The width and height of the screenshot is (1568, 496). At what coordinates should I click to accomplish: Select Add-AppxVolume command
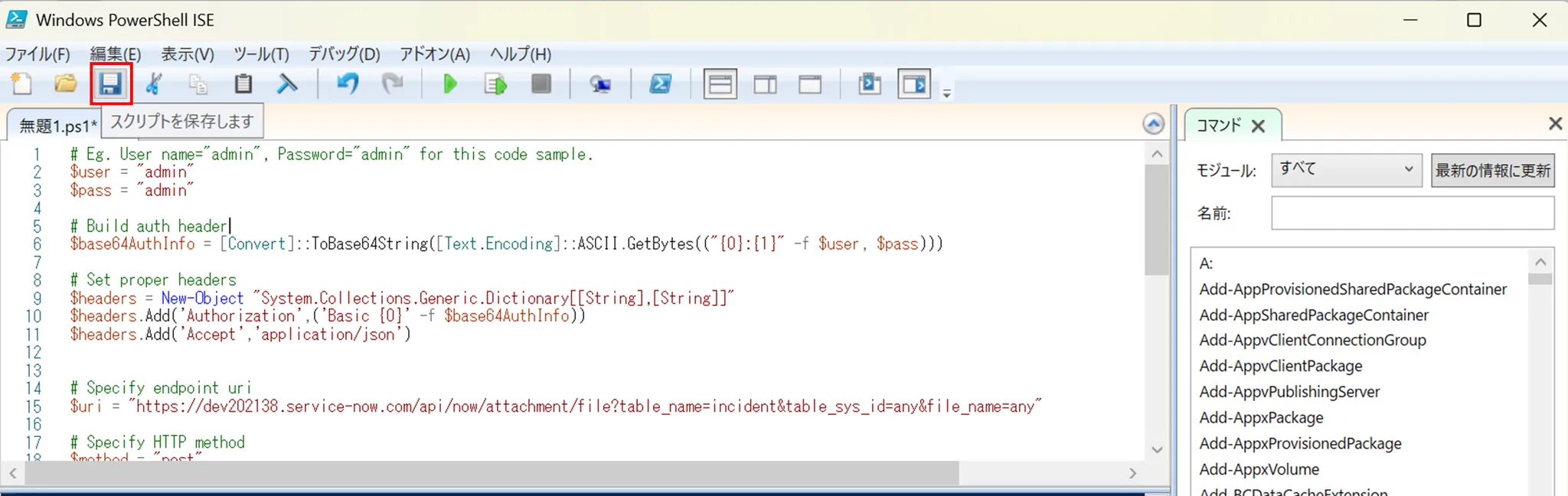[1259, 469]
